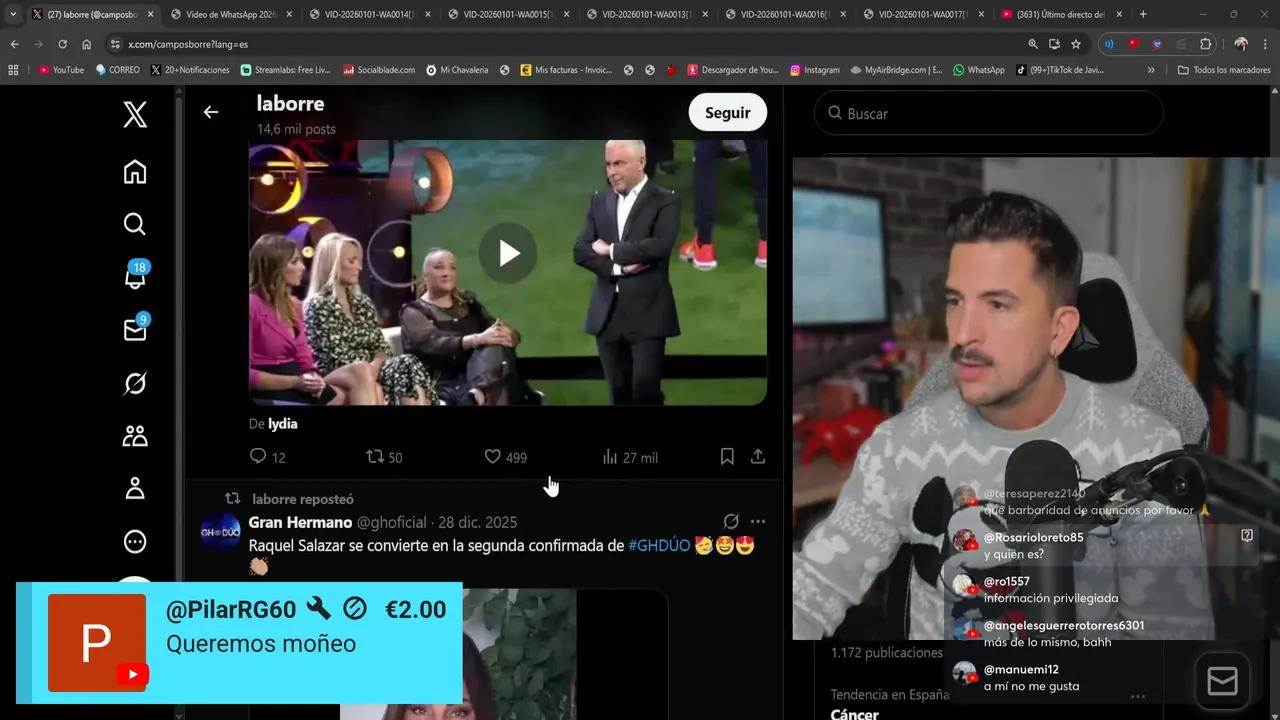The width and height of the screenshot is (1280, 720).
Task: Open site information icon in address bar
Action: [x=115, y=44]
